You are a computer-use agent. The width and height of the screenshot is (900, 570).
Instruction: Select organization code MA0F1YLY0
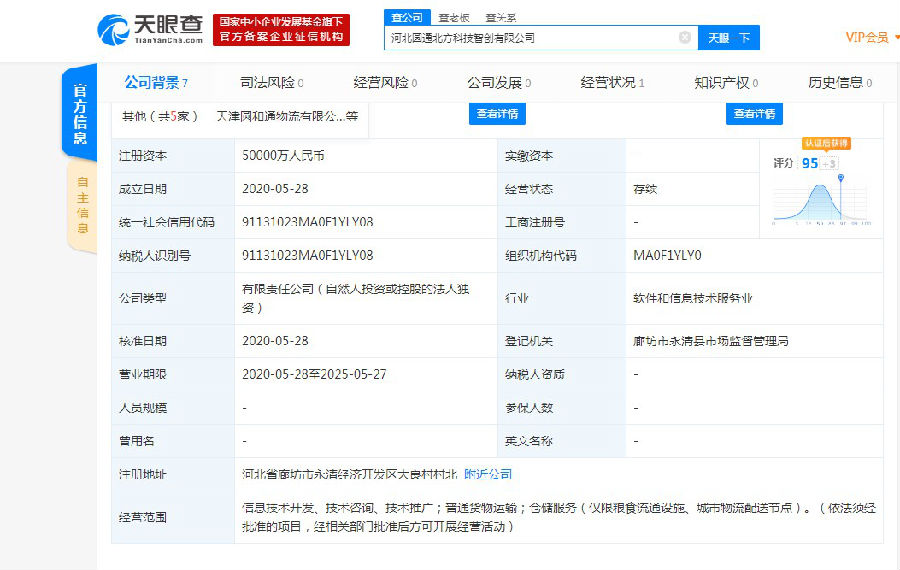667,255
